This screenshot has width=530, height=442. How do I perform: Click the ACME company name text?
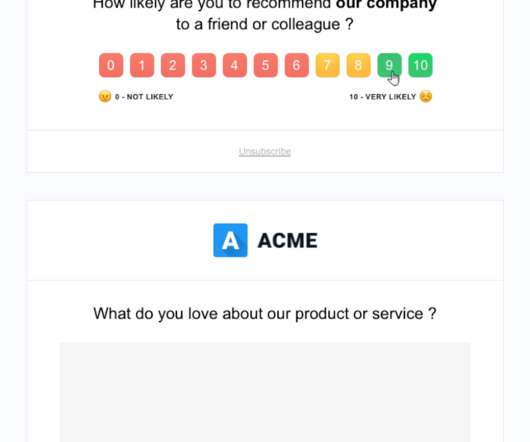coord(288,241)
